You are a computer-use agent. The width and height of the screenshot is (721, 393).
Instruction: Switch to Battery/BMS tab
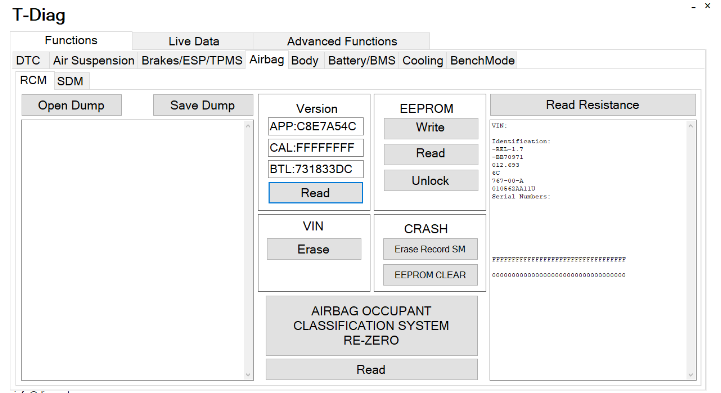click(x=361, y=61)
